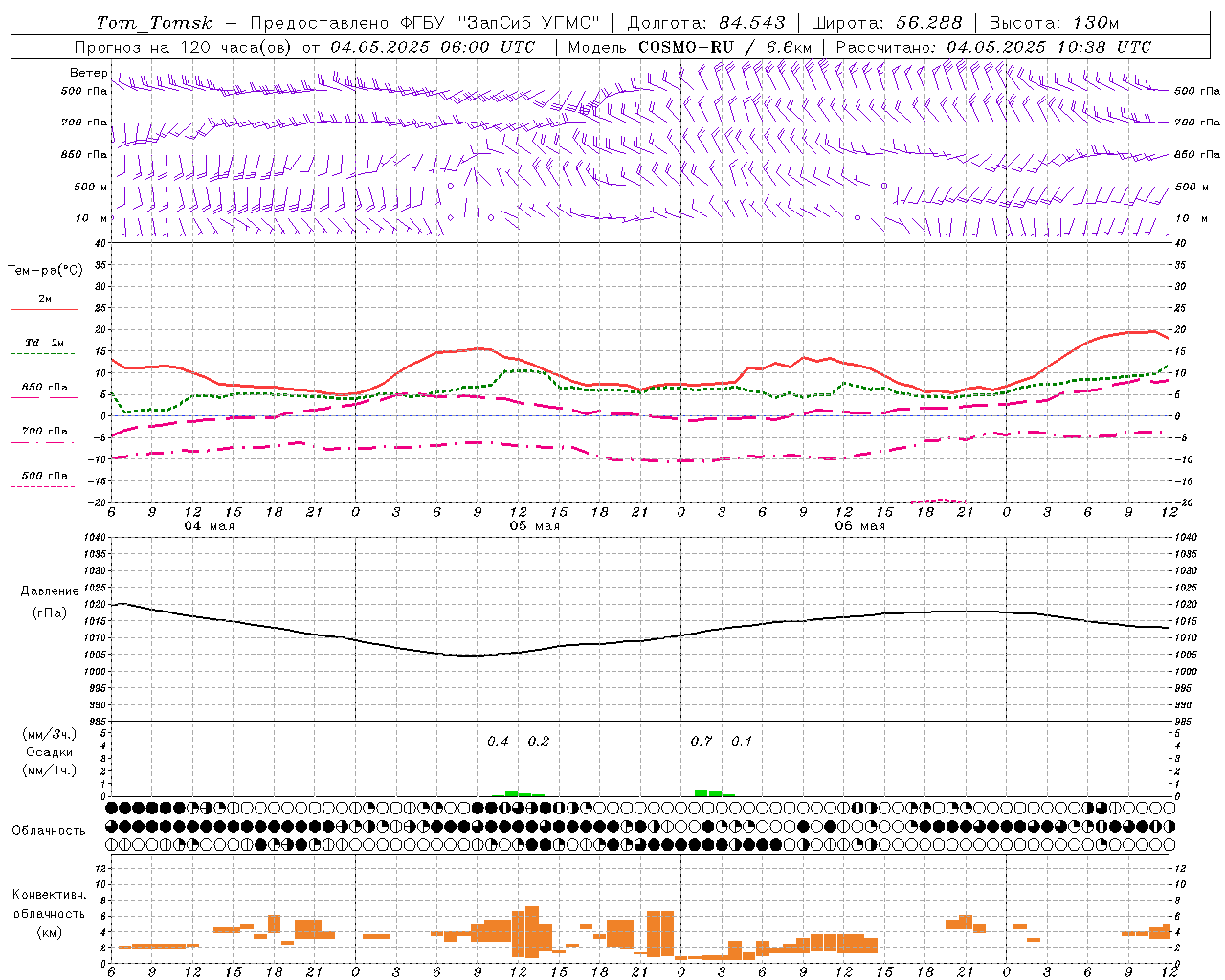Click the Ветер panel label

[x=89, y=73]
